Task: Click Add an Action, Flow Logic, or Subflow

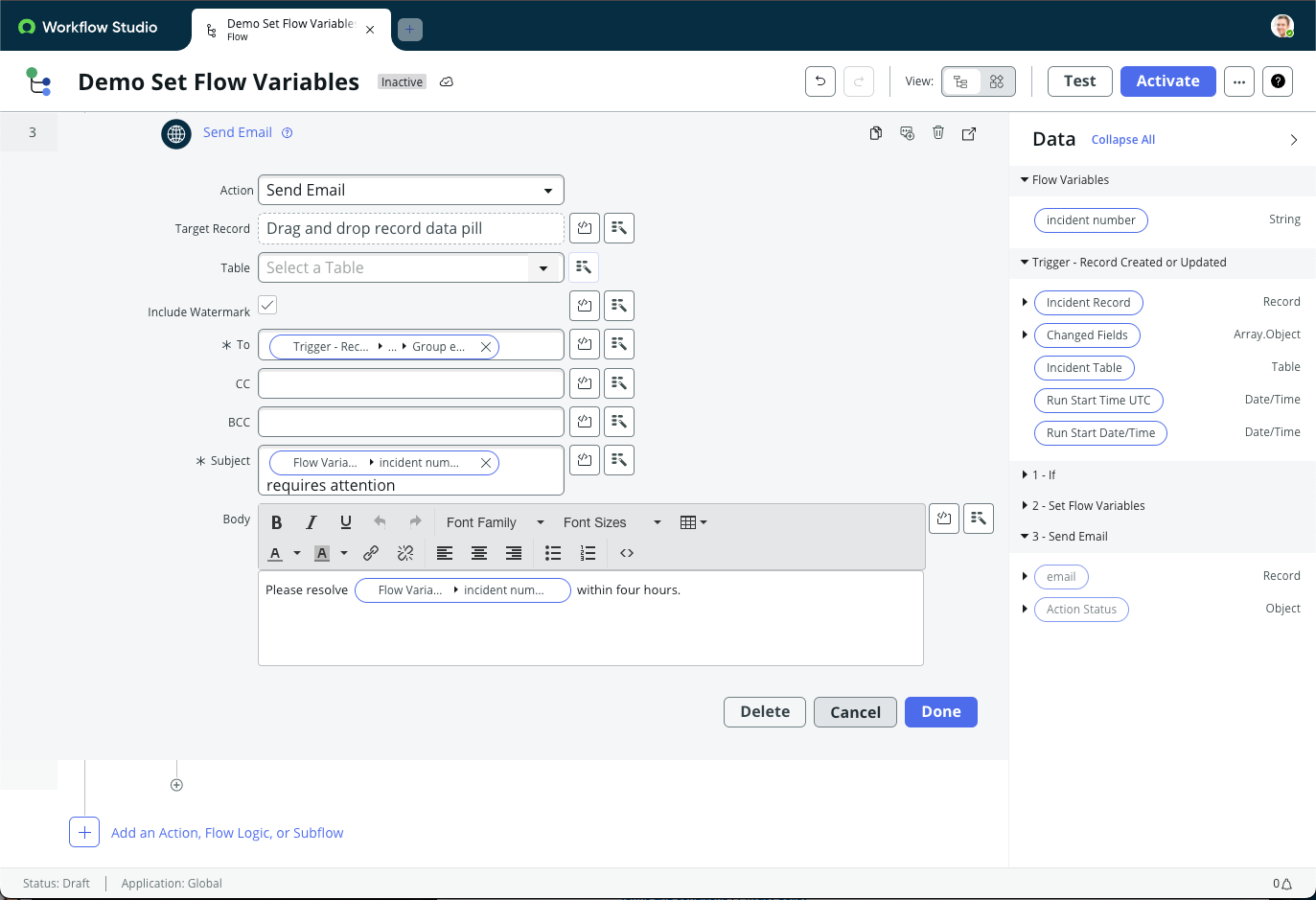Action: point(227,833)
